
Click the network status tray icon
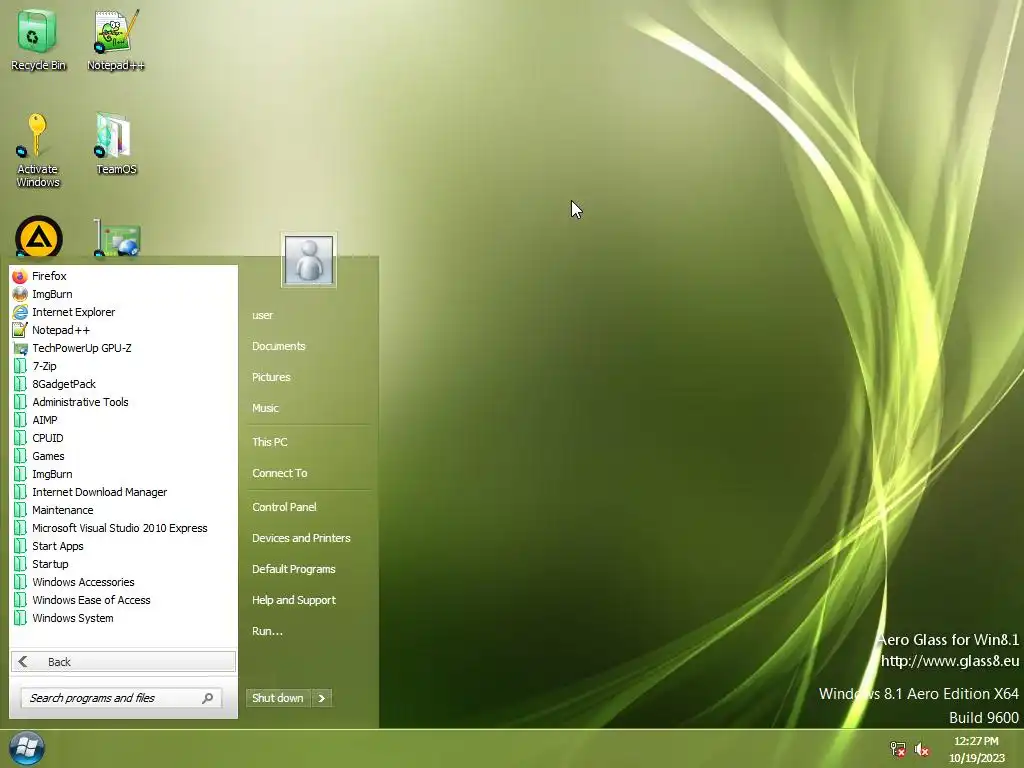pyautogui.click(x=898, y=749)
